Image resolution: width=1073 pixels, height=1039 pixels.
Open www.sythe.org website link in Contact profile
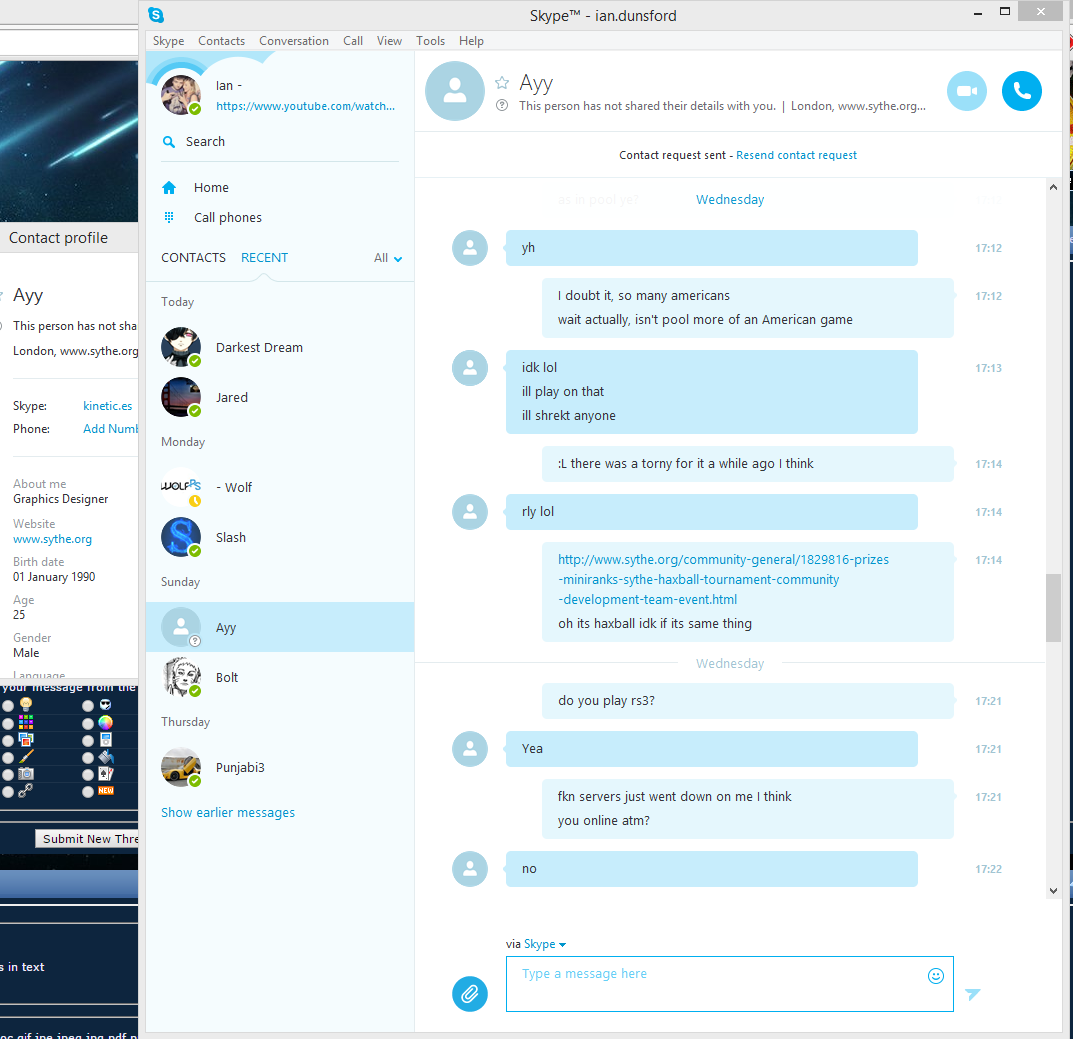click(x=52, y=539)
